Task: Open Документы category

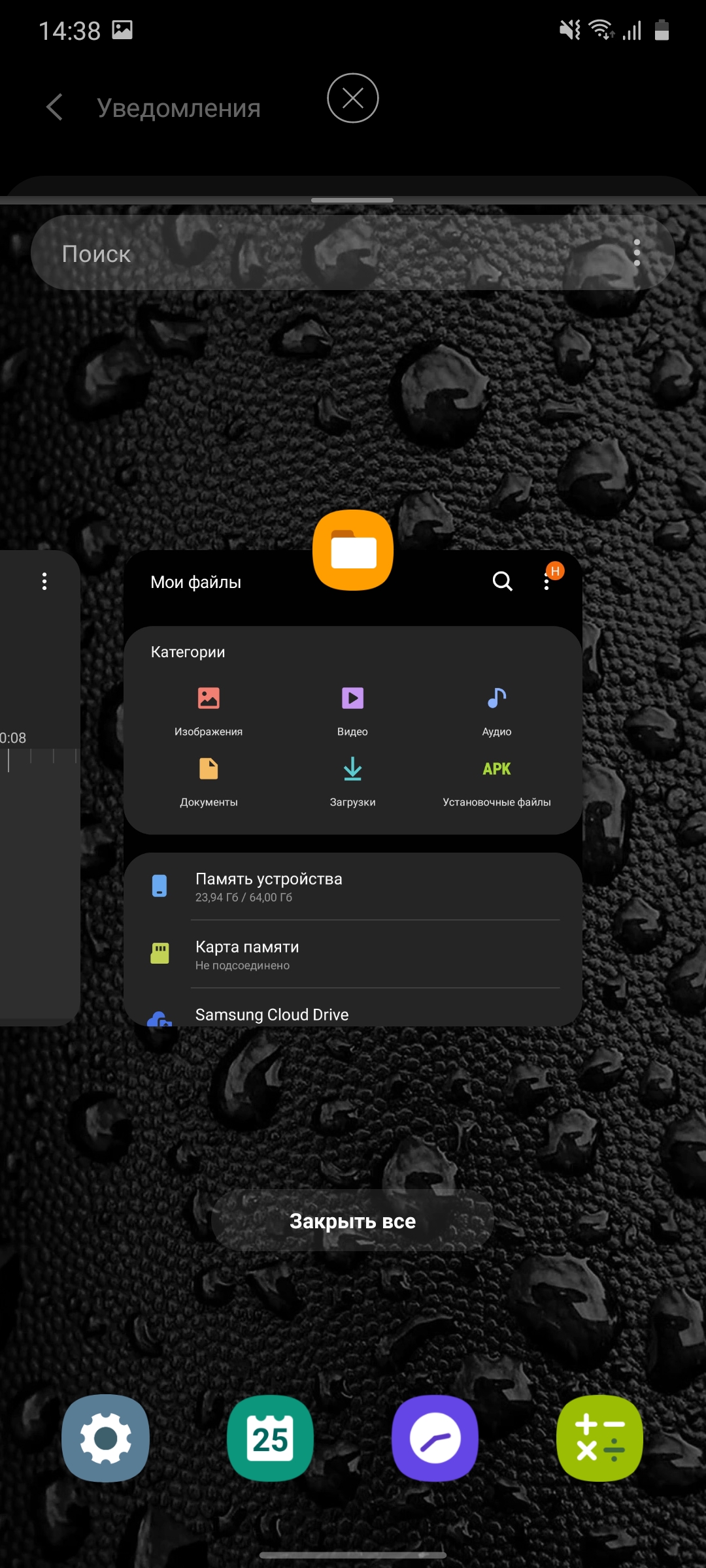Action: click(209, 781)
